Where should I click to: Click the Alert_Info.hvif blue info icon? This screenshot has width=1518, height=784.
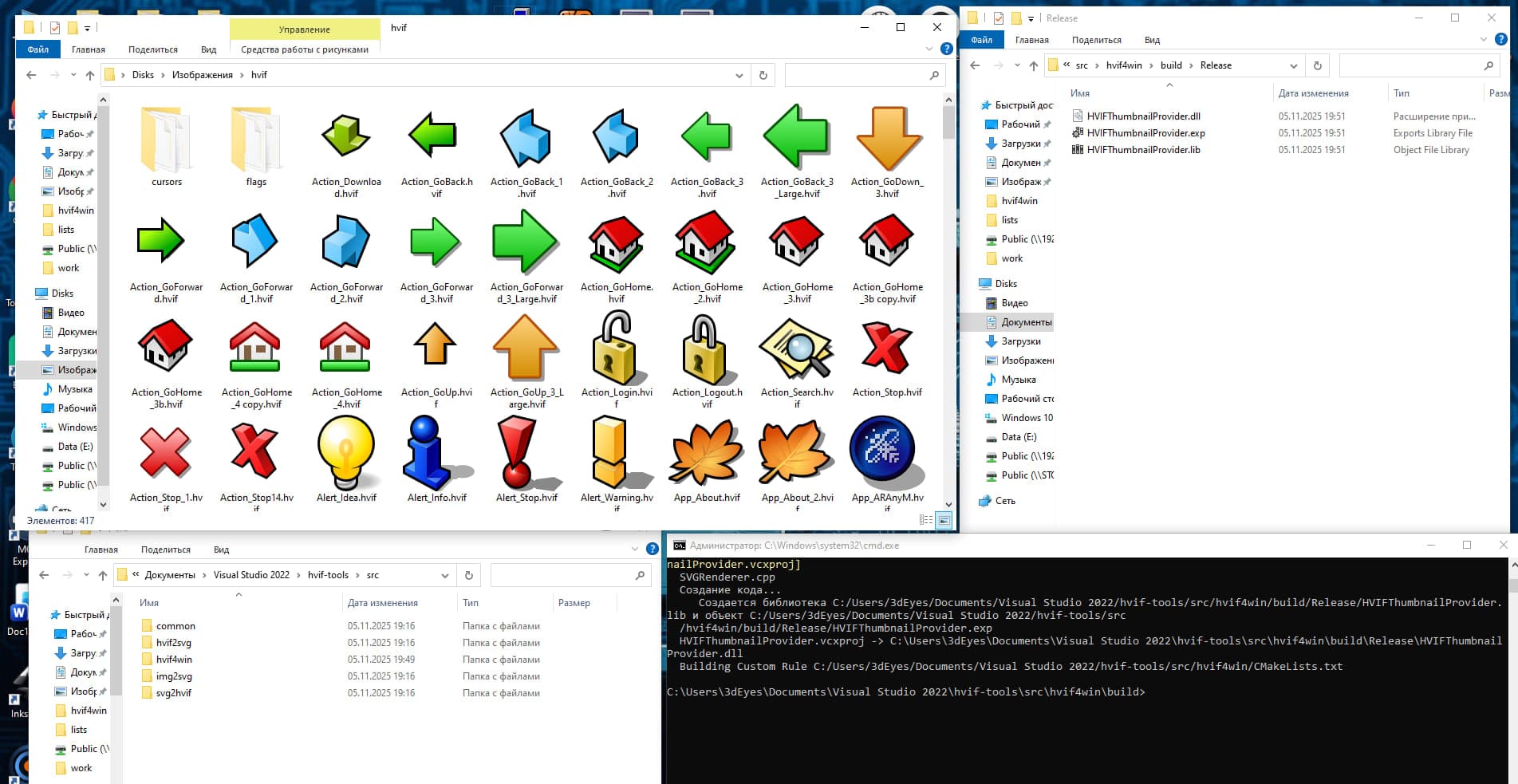pos(436,453)
